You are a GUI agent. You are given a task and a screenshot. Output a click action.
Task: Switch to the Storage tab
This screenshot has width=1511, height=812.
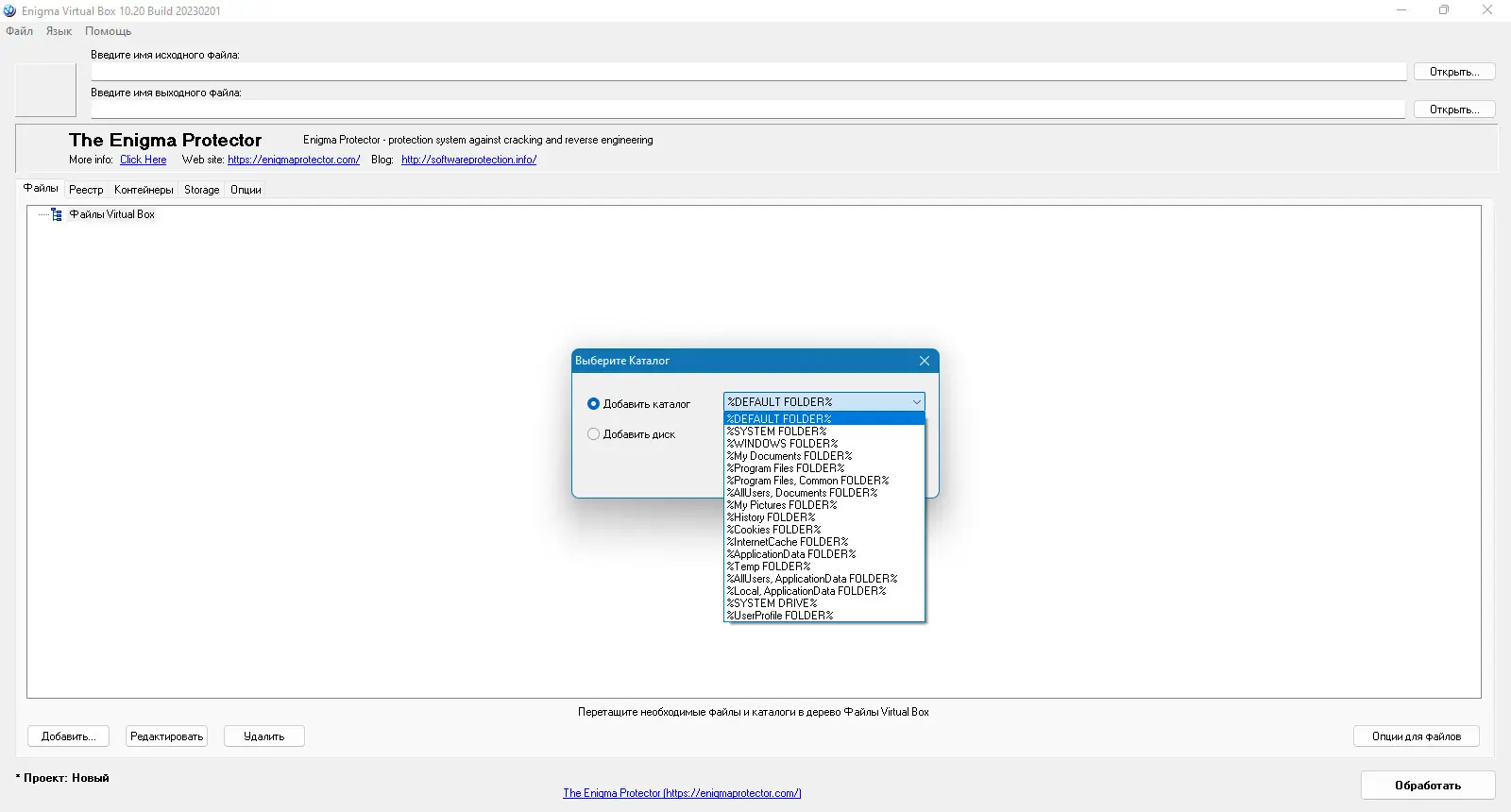202,190
